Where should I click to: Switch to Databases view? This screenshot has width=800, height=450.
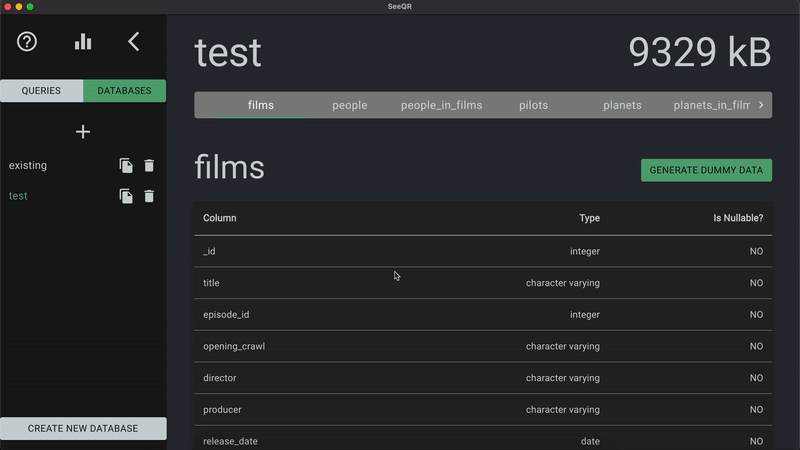tap(124, 91)
